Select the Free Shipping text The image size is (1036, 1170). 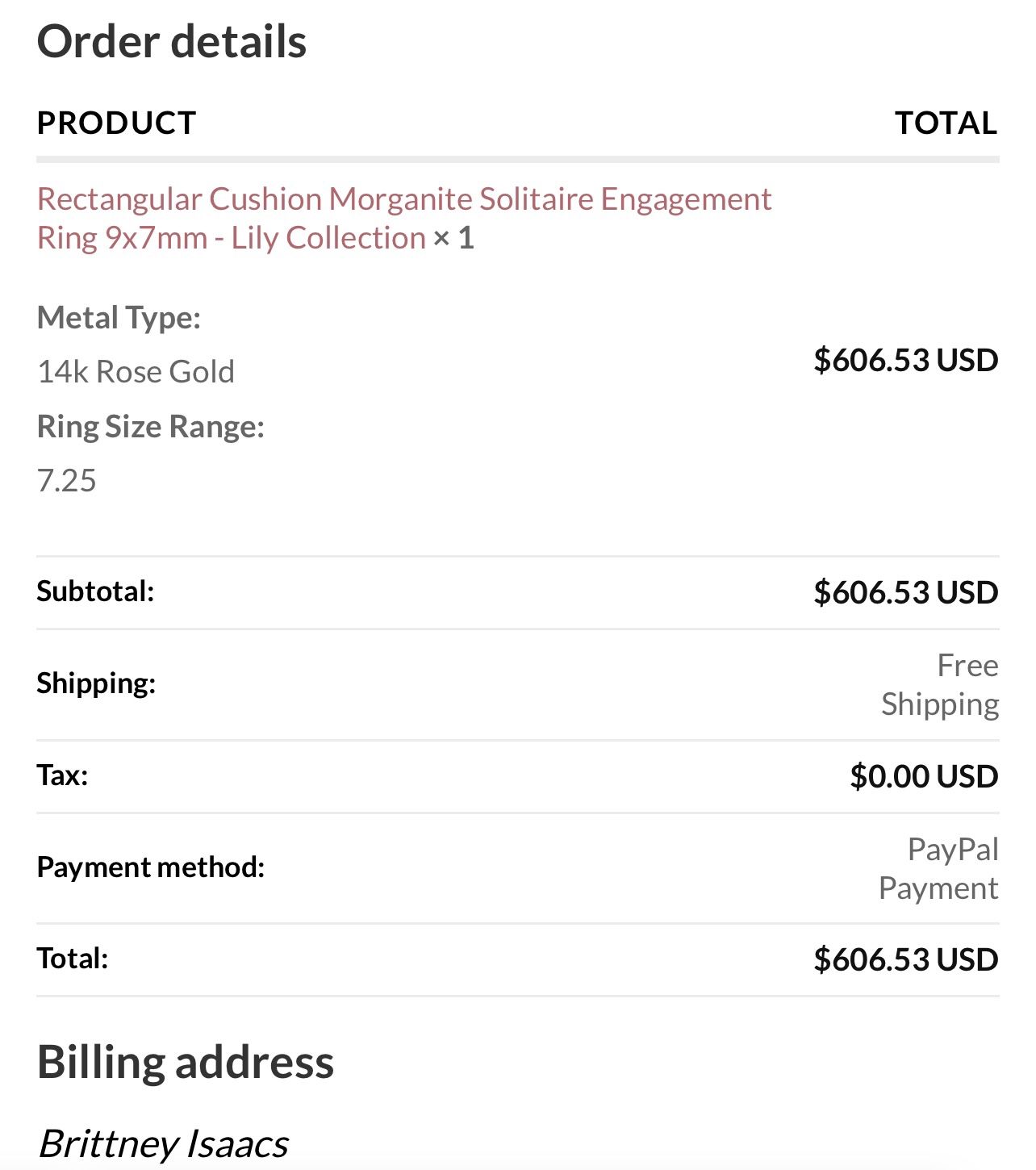click(941, 685)
